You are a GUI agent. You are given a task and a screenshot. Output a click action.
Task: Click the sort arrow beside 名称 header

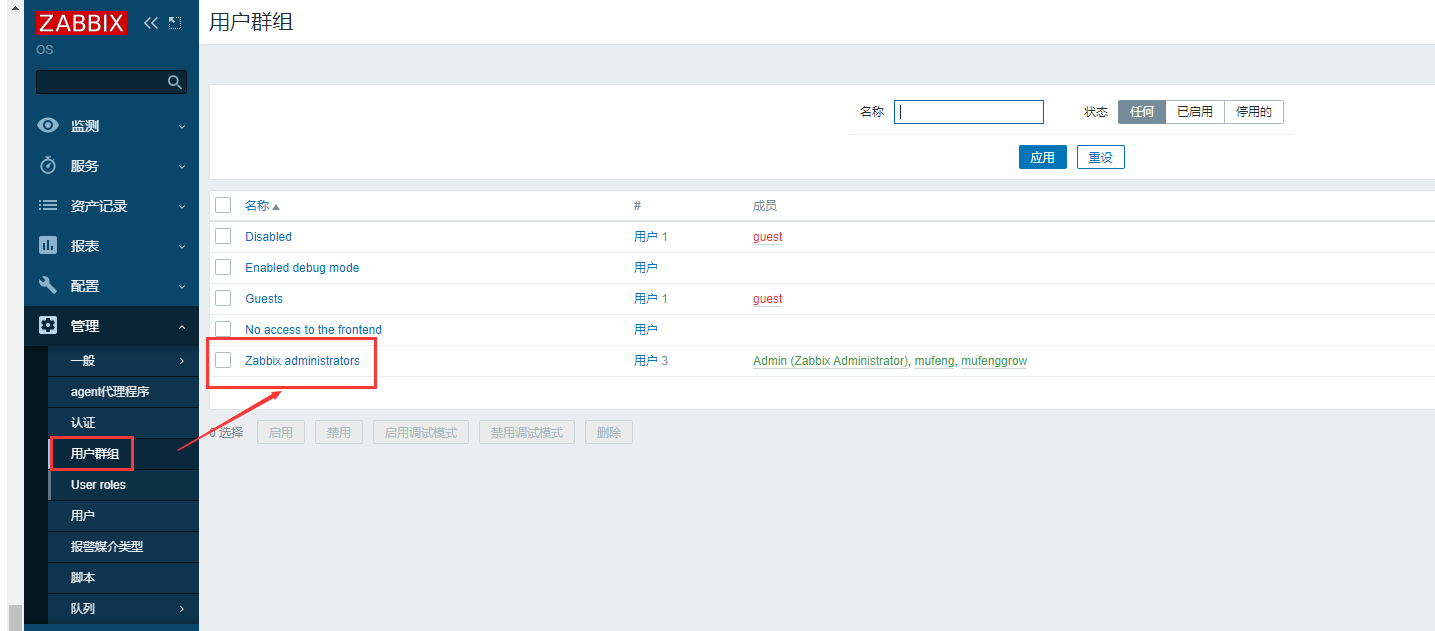pos(276,207)
